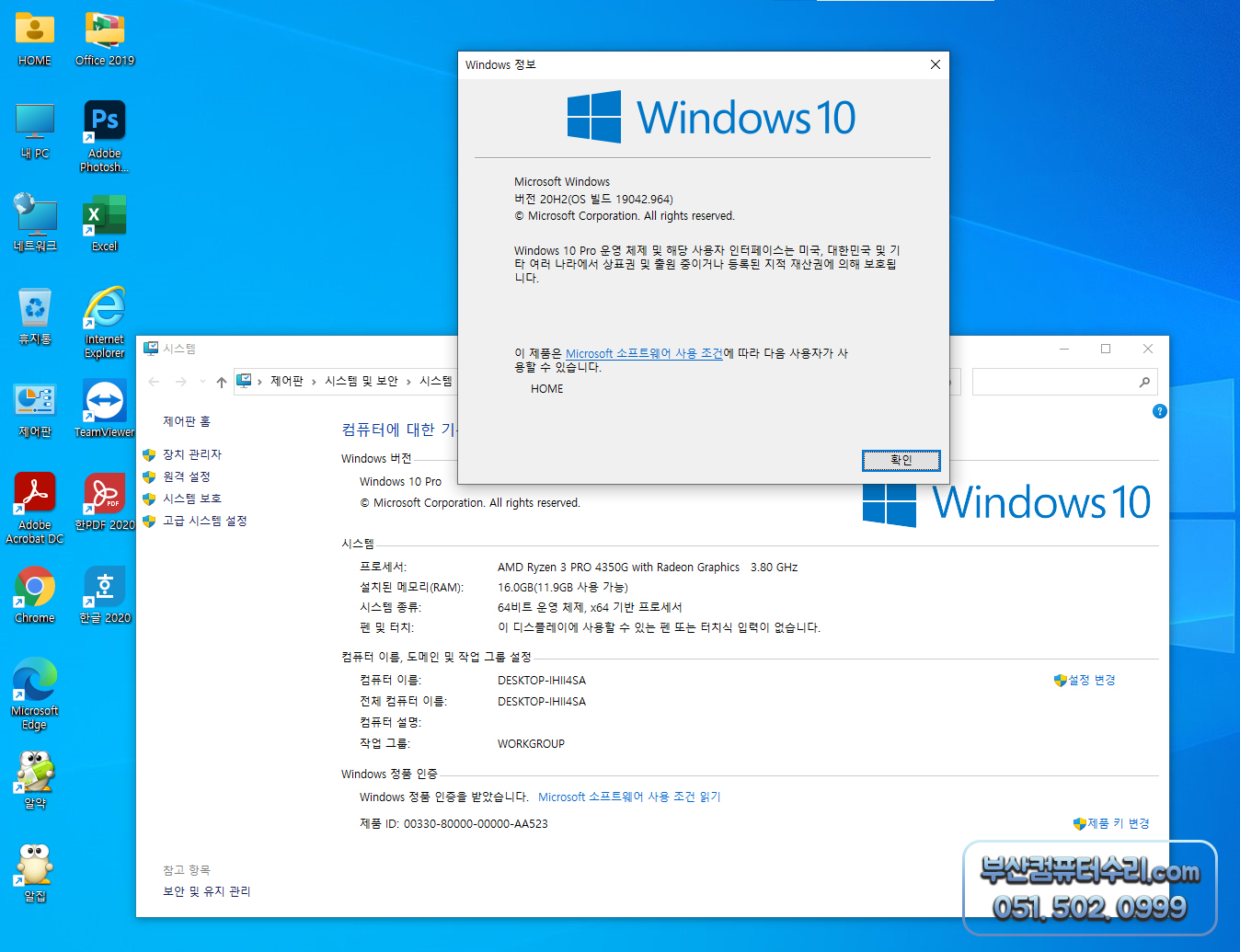Click 제품 키 변경 link

tap(1119, 823)
